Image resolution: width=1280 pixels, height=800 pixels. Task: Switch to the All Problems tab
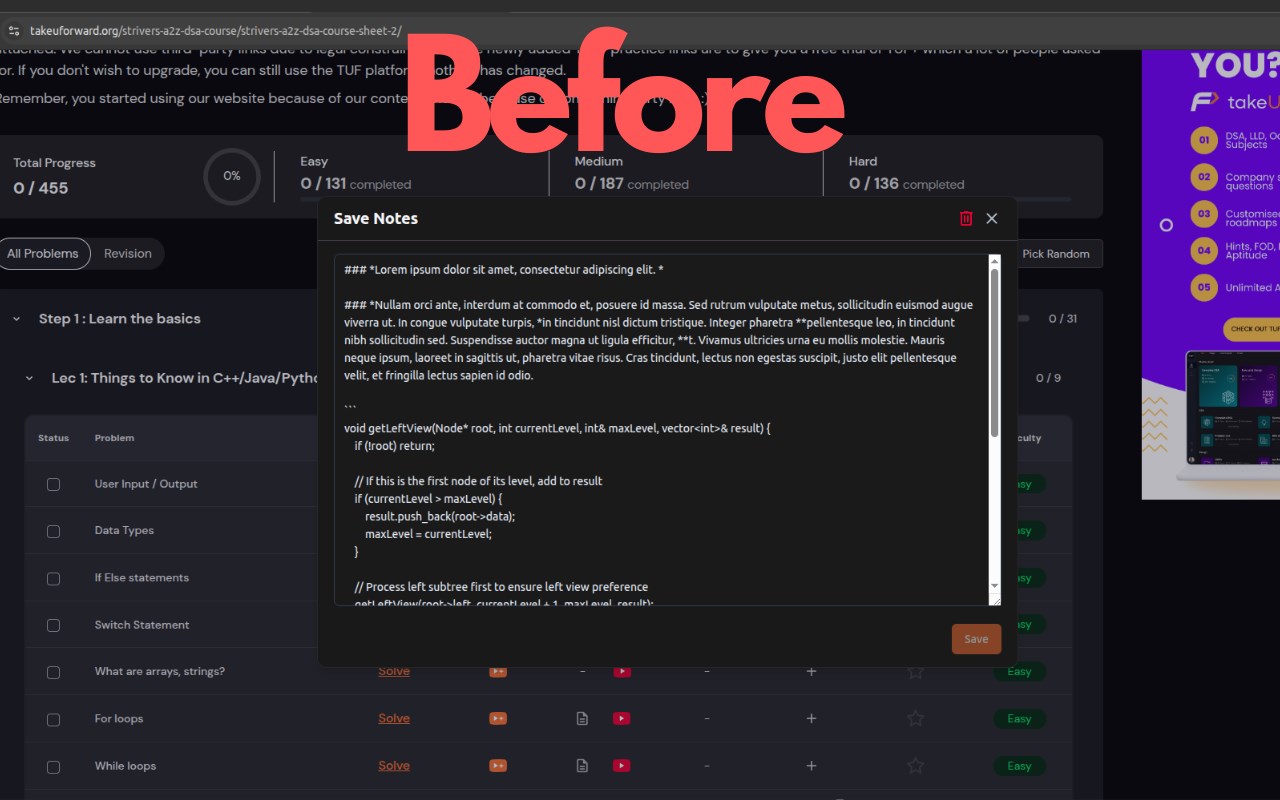(x=43, y=254)
